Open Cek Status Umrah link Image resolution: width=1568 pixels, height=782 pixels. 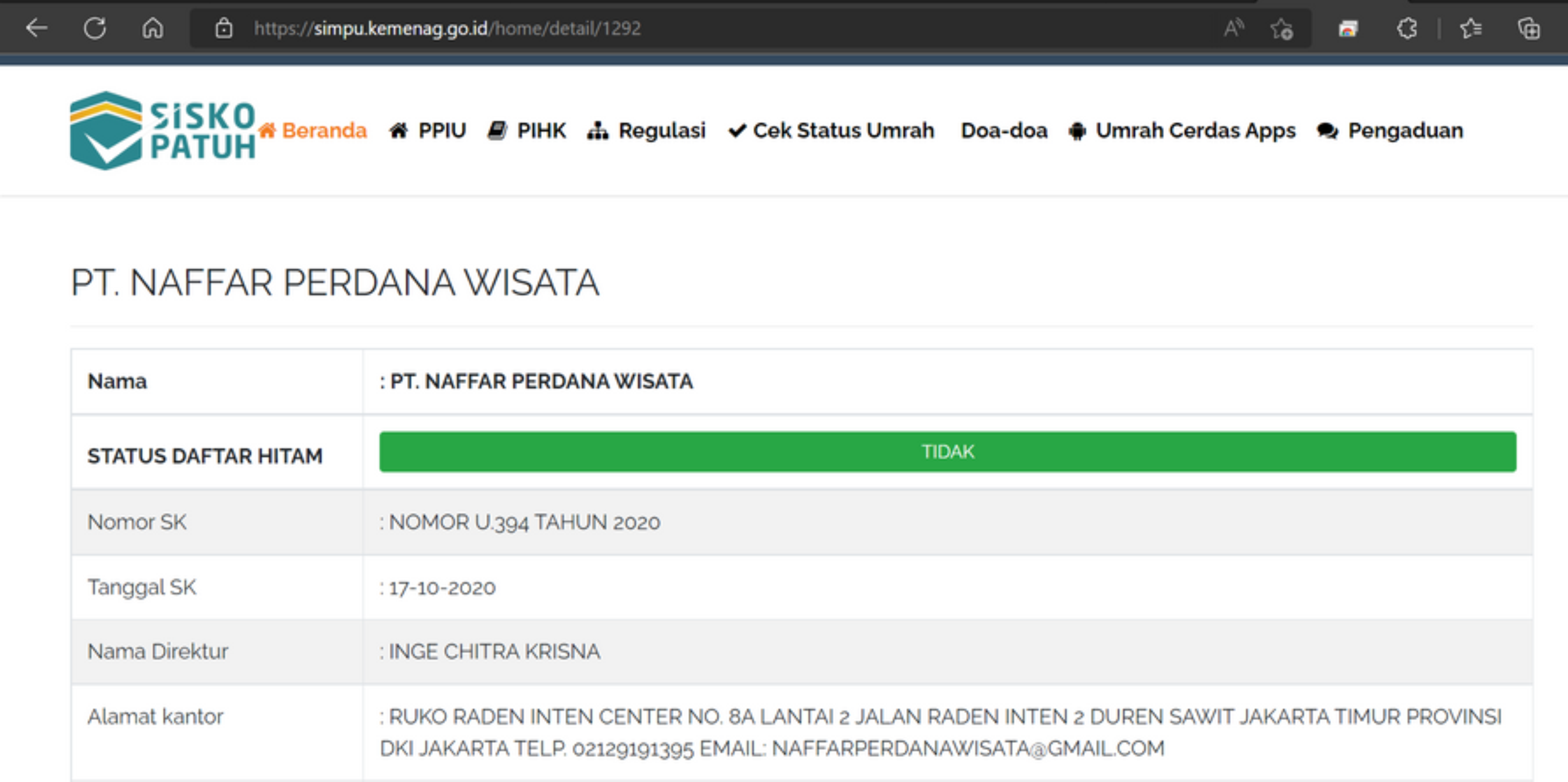832,130
